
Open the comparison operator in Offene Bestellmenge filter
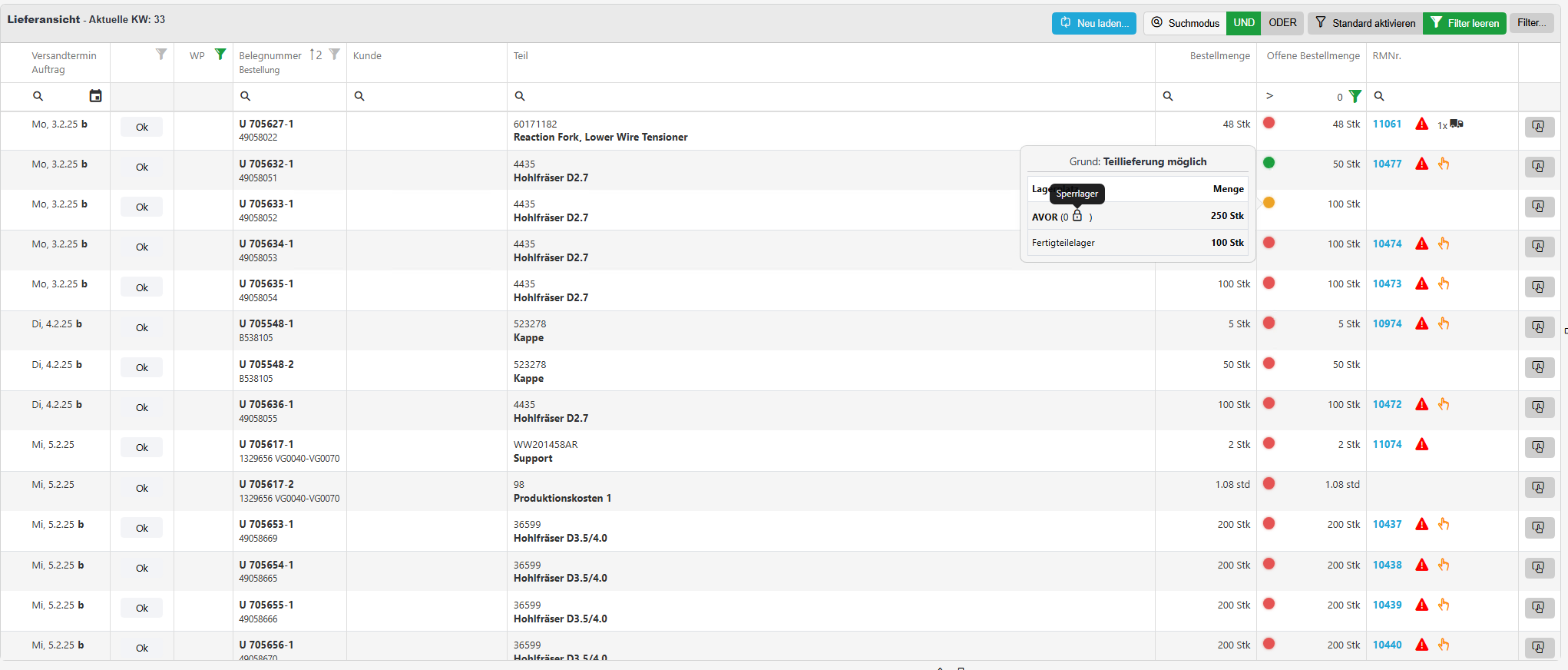tap(1269, 96)
